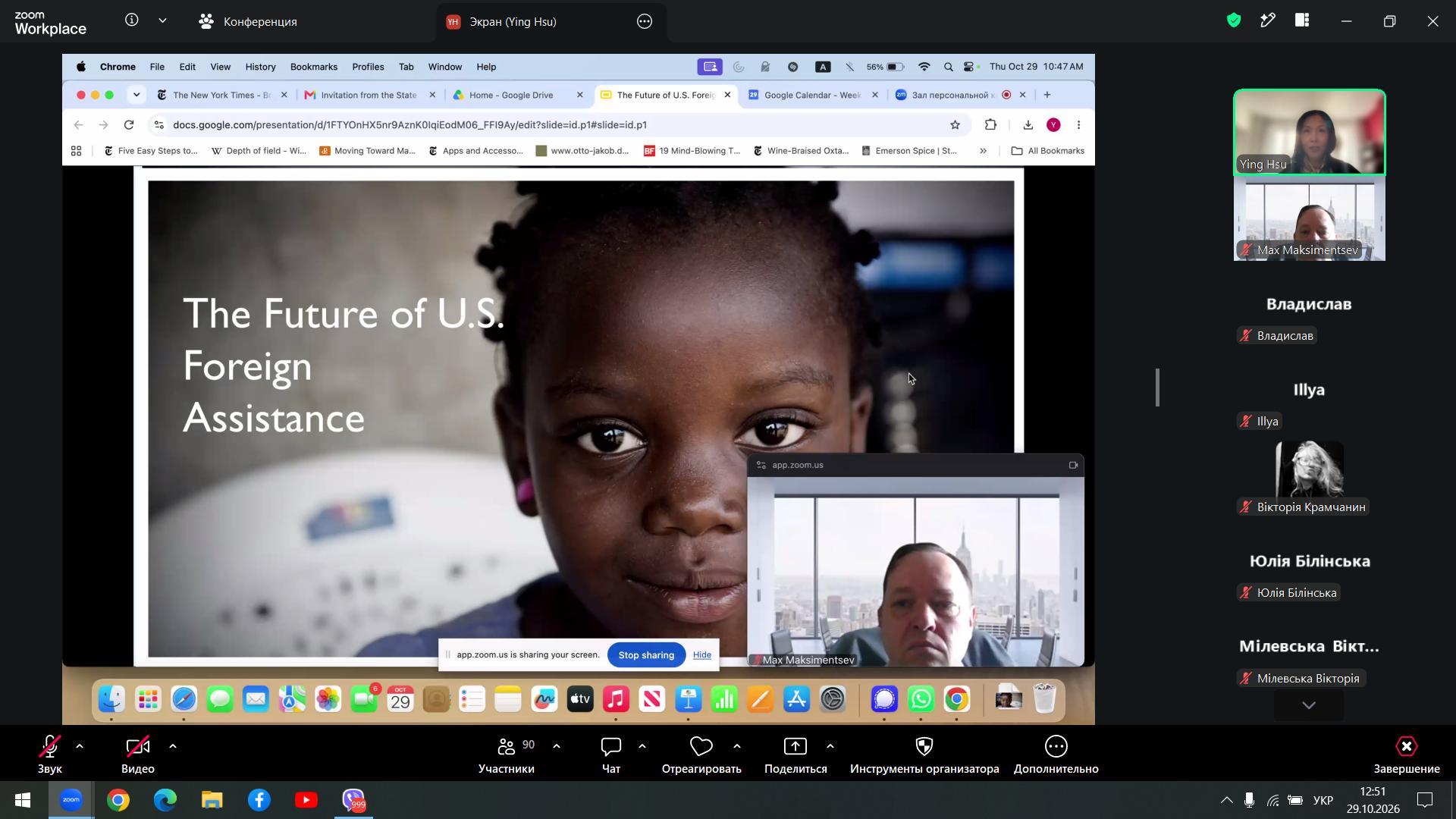Expand reactions options arrow
1456x819 pixels.
[x=737, y=746]
